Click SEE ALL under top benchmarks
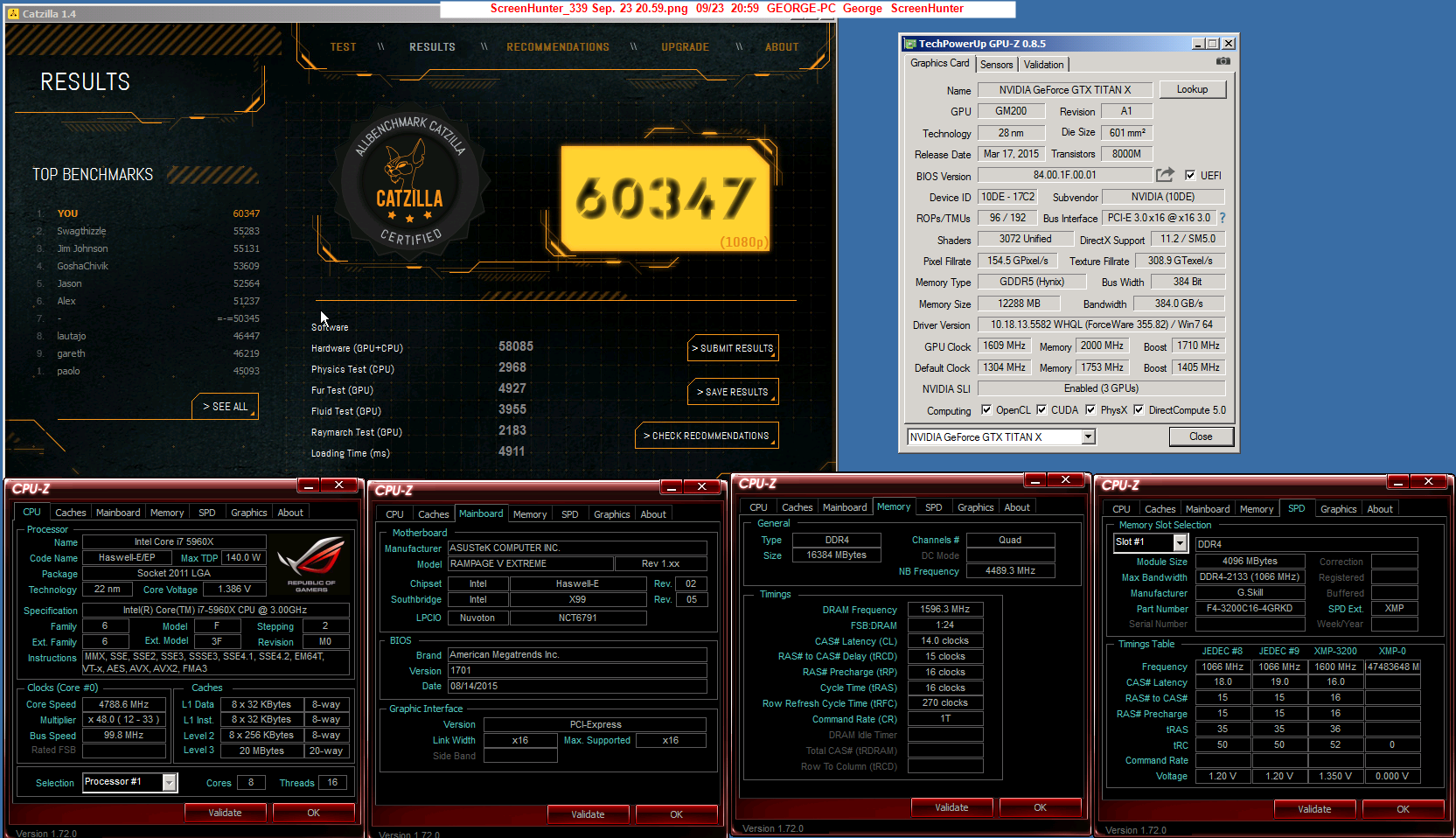This screenshot has width=1456, height=838. (225, 407)
